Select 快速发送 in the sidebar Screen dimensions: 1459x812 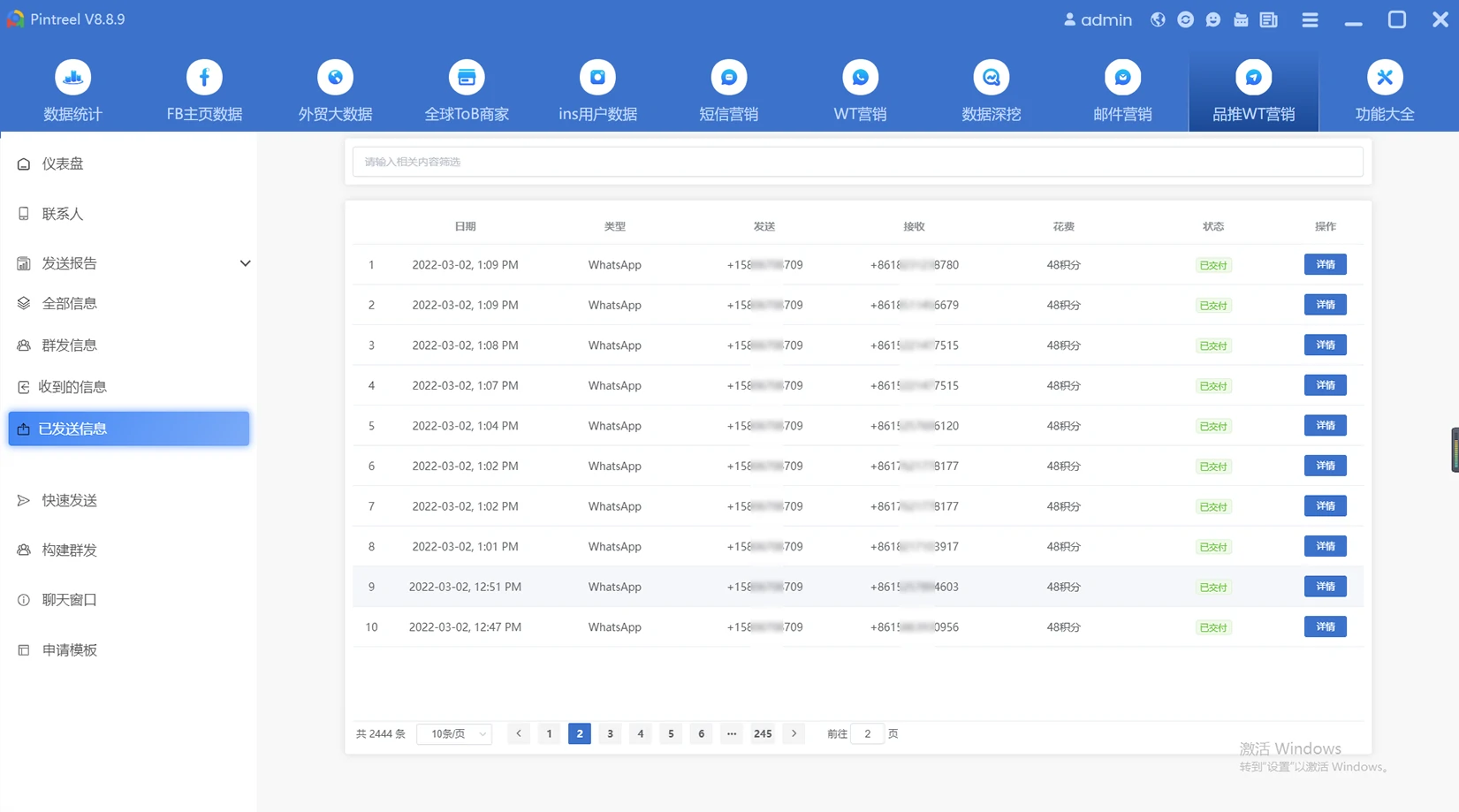click(69, 500)
